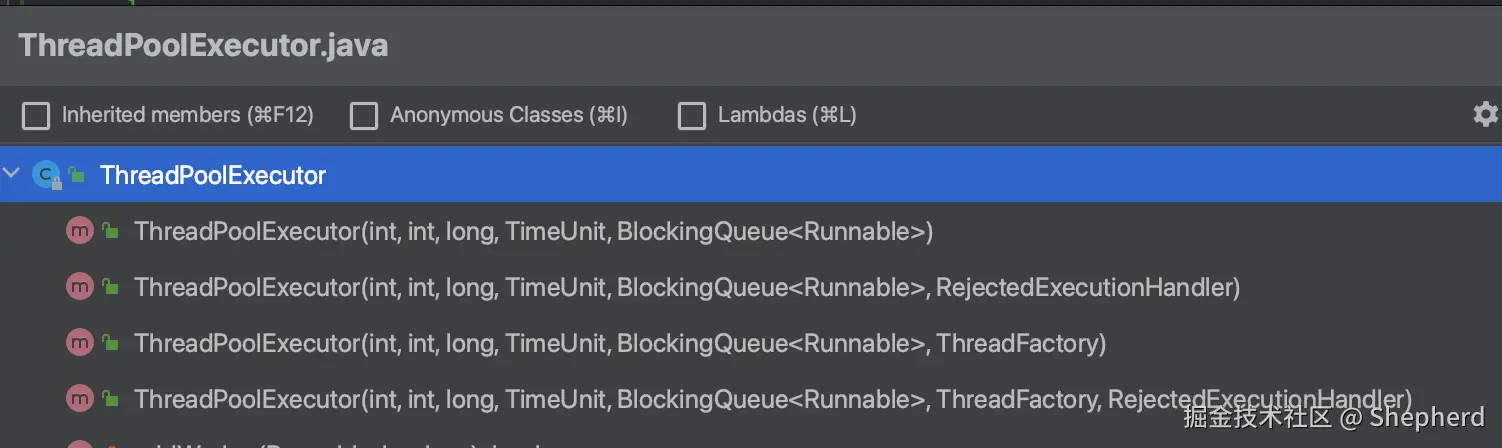Click the method icon of the ThreadFactory-only constructor

[x=79, y=343]
